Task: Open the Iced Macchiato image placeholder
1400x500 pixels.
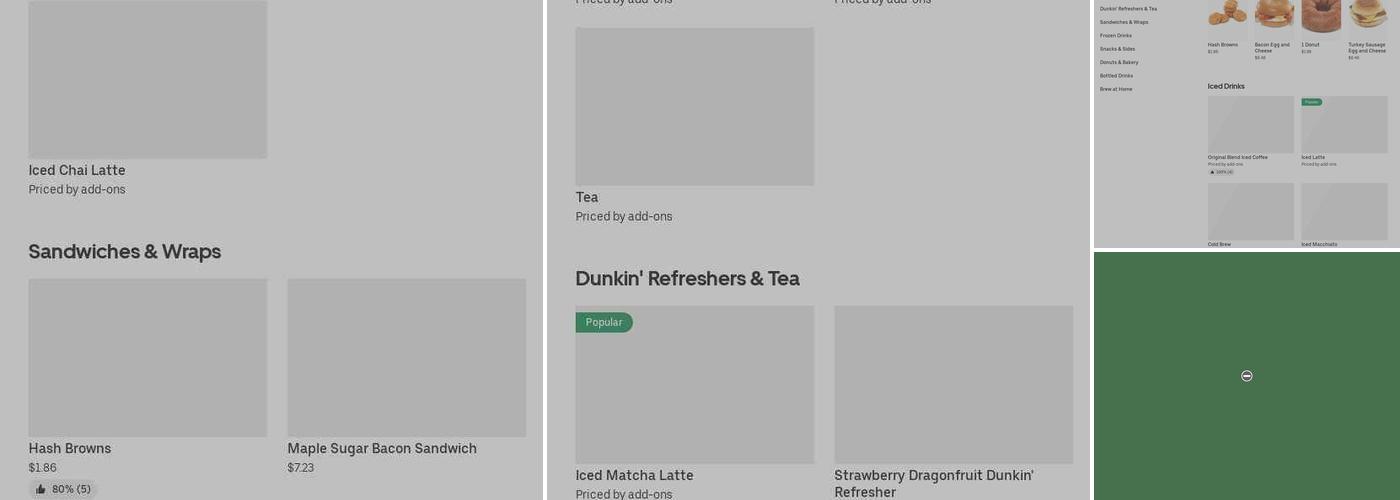Action: pos(1344,211)
